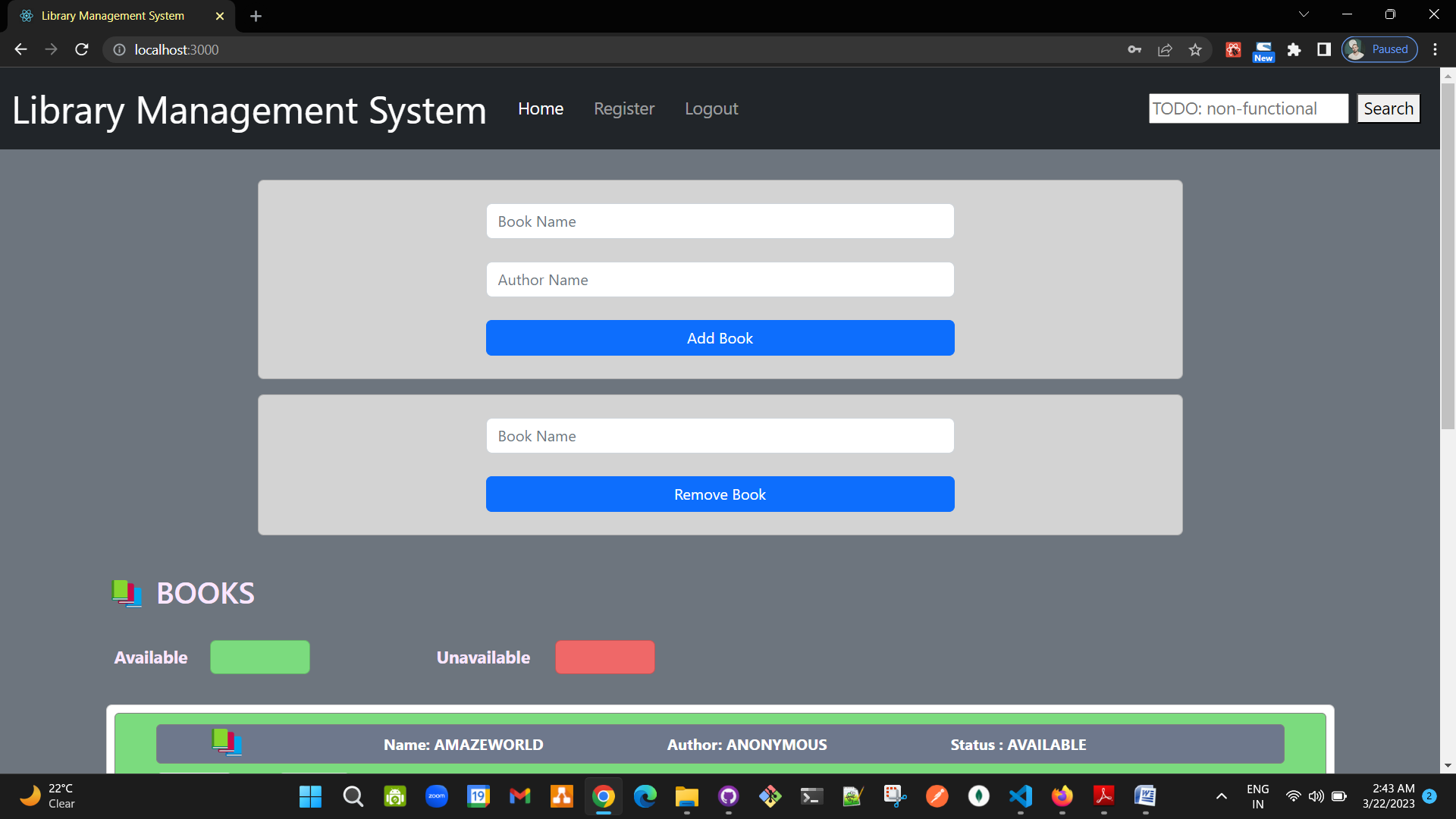The image size is (1456, 819).
Task: Open the terminal from the taskbar
Action: pyautogui.click(x=811, y=796)
